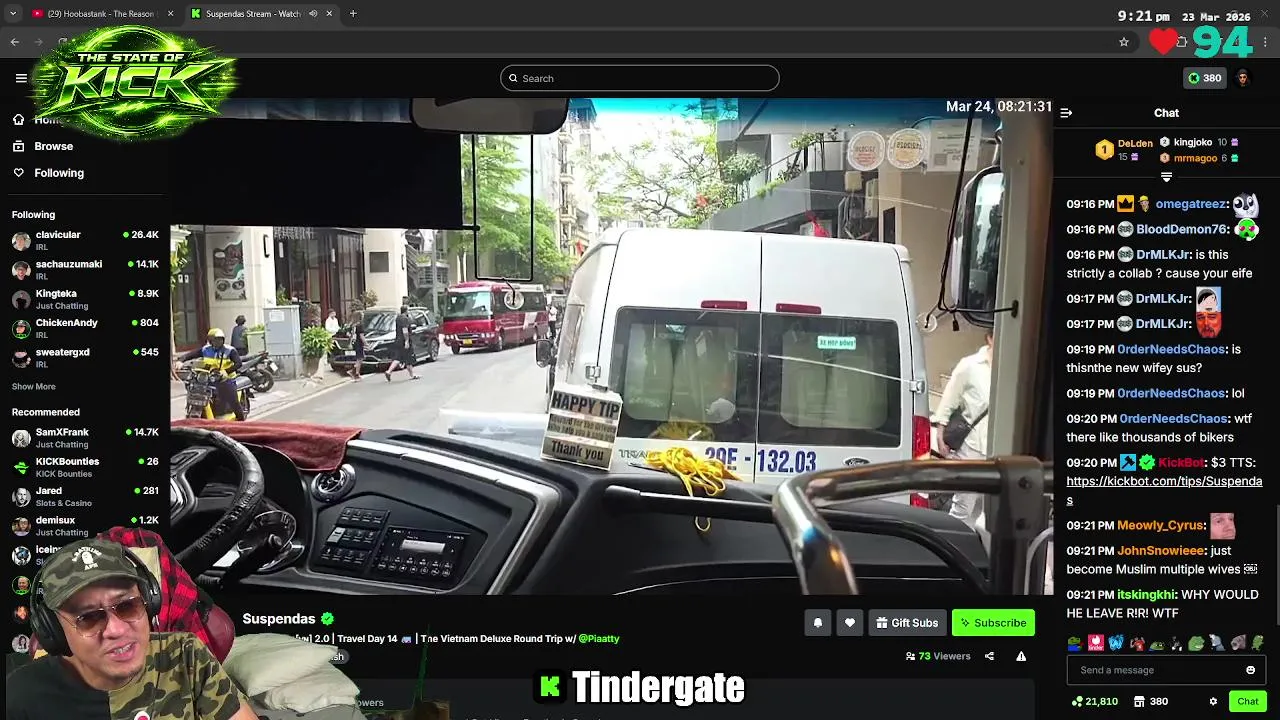Click JohnSnowieee username in chat
Screen dimensions: 1280x720
click(1161, 551)
